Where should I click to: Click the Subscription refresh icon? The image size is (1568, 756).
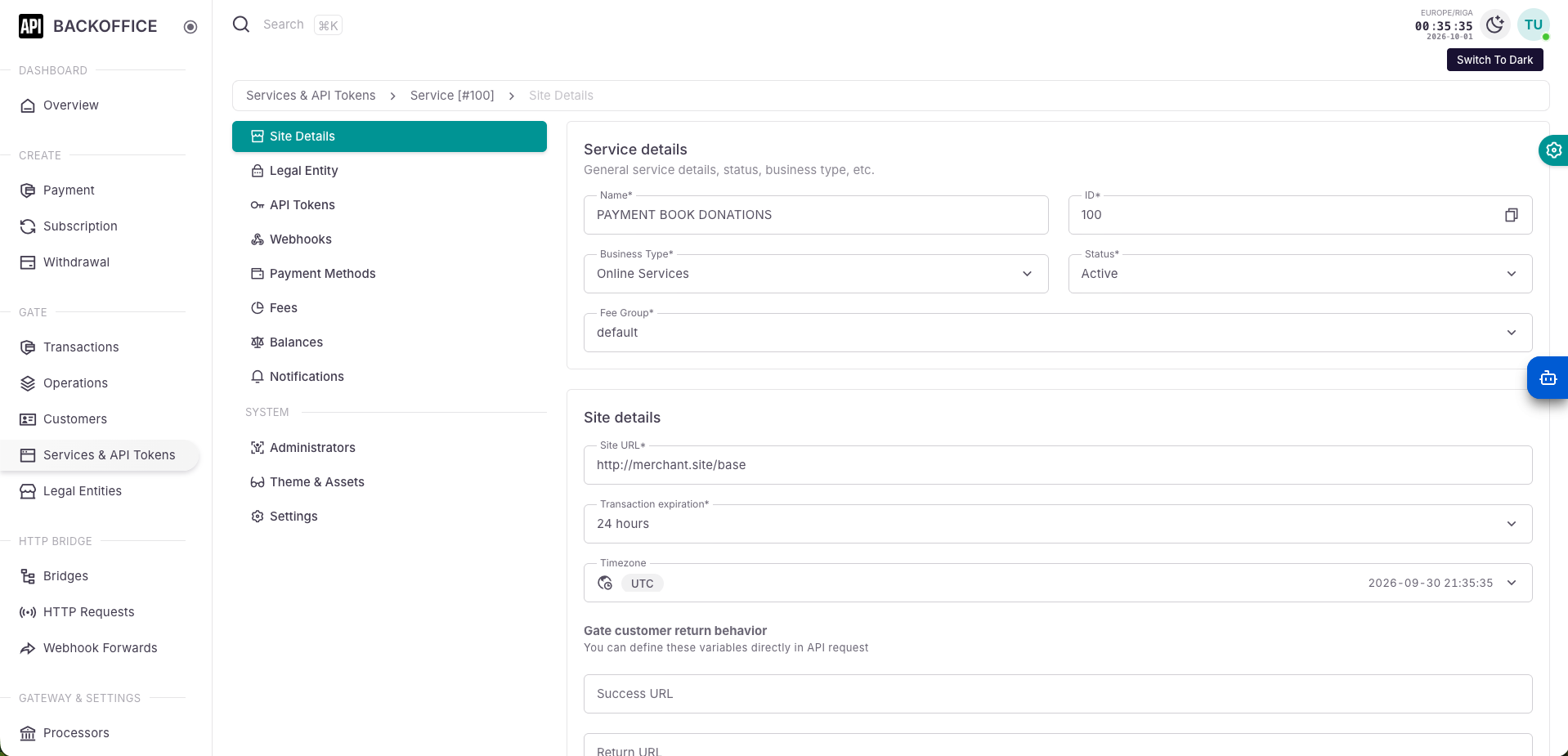point(28,226)
